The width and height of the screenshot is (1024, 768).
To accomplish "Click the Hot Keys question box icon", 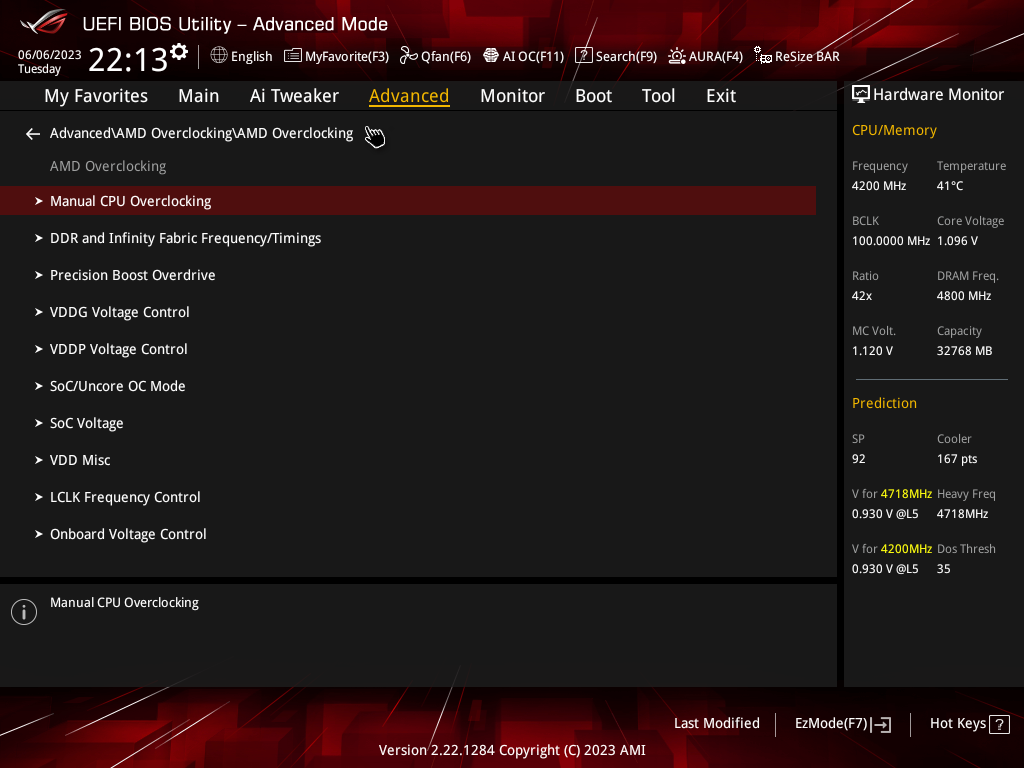I will (x=999, y=724).
